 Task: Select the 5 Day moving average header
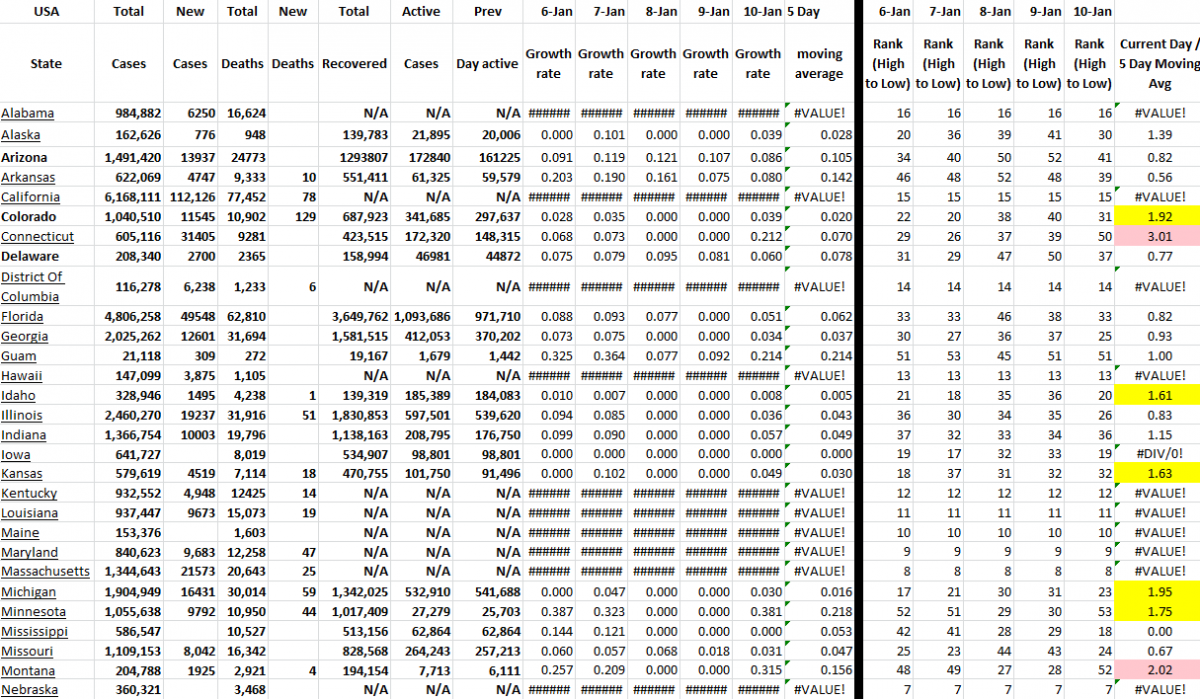click(x=819, y=64)
